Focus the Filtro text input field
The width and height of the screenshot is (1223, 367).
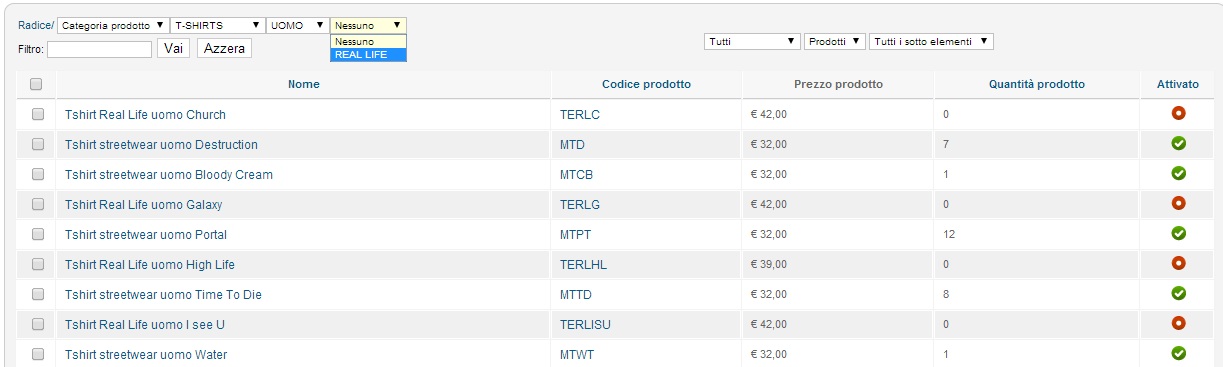click(x=99, y=49)
